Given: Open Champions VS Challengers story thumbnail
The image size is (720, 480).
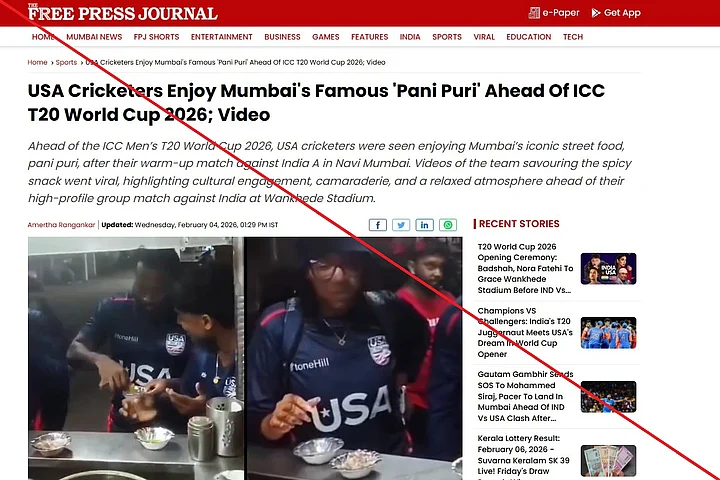Looking at the screenshot, I should coord(608,333).
